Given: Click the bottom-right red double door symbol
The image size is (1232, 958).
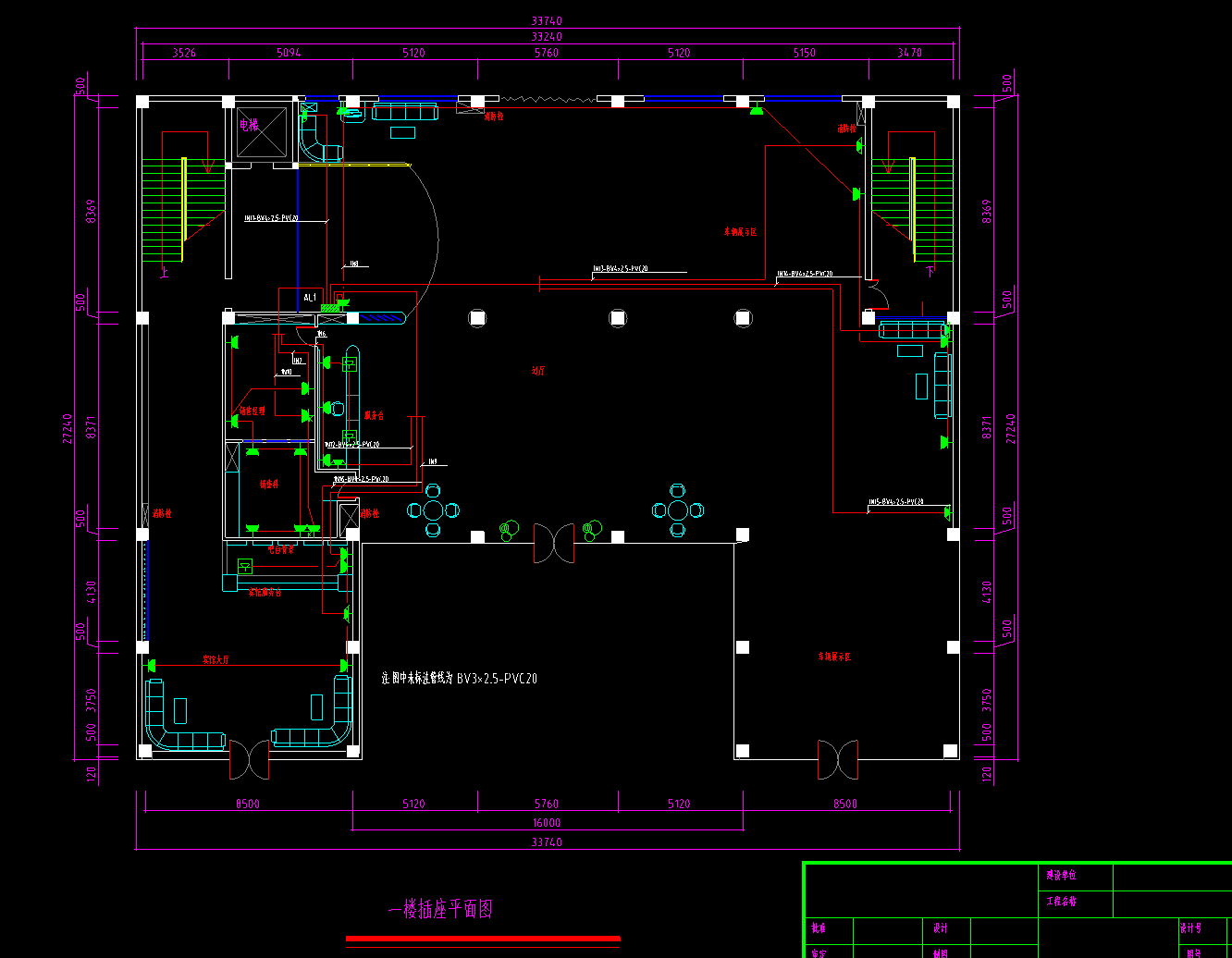Looking at the screenshot, I should pos(838,759).
